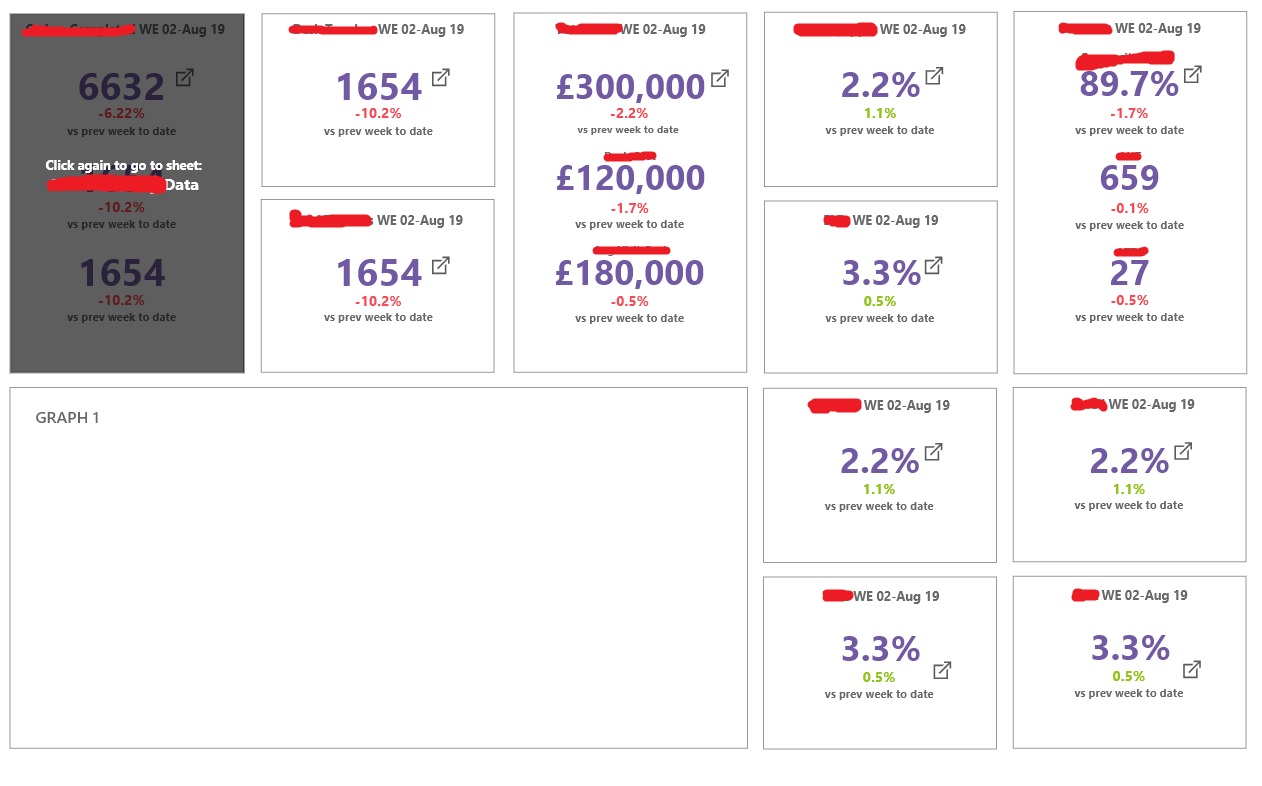Click the external link icon next to £300,000

[719, 77]
